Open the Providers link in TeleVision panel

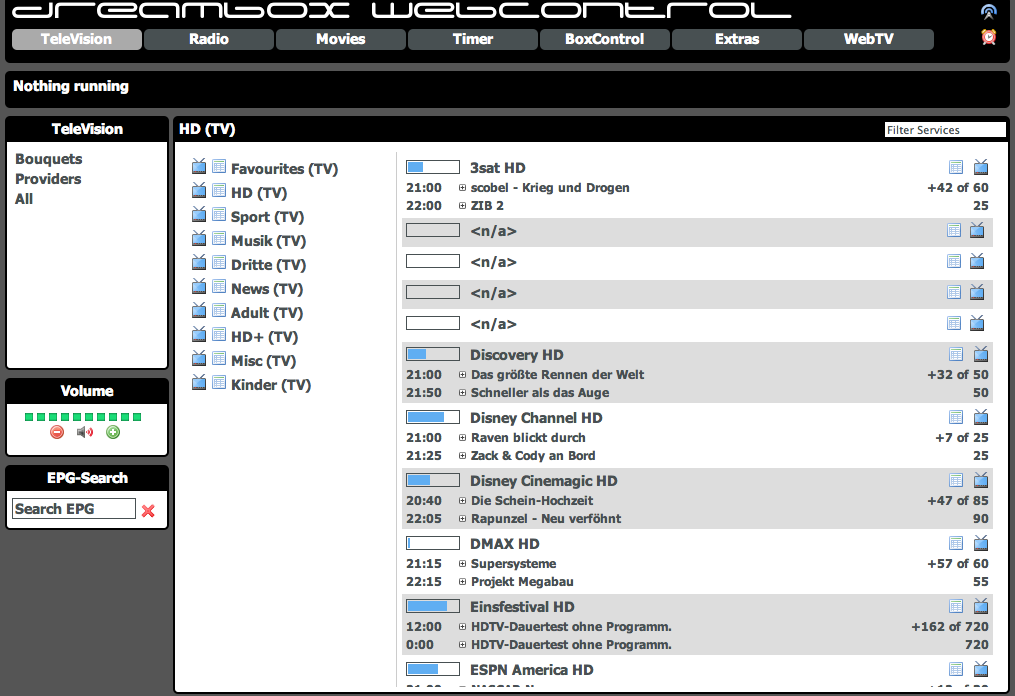48,179
